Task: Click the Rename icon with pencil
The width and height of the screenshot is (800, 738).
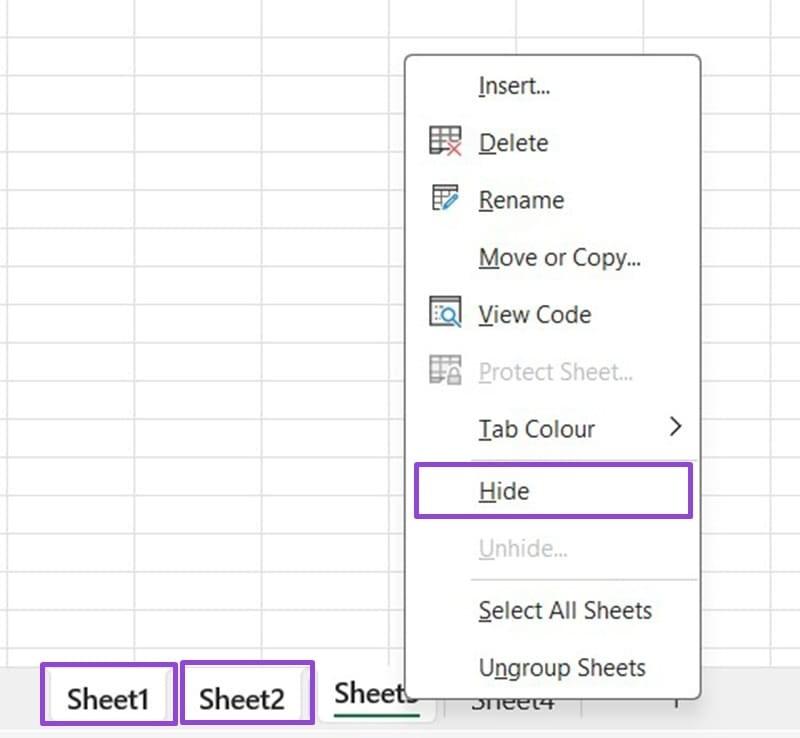Action: [x=445, y=199]
